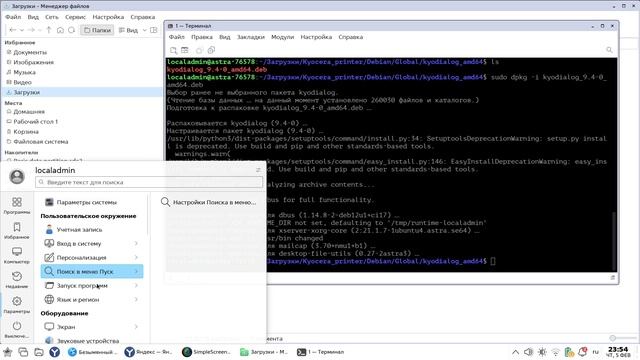The width and height of the screenshot is (640, 360).
Task: Click home icon in file manager toolbar
Action: pyautogui.click(x=60, y=30)
